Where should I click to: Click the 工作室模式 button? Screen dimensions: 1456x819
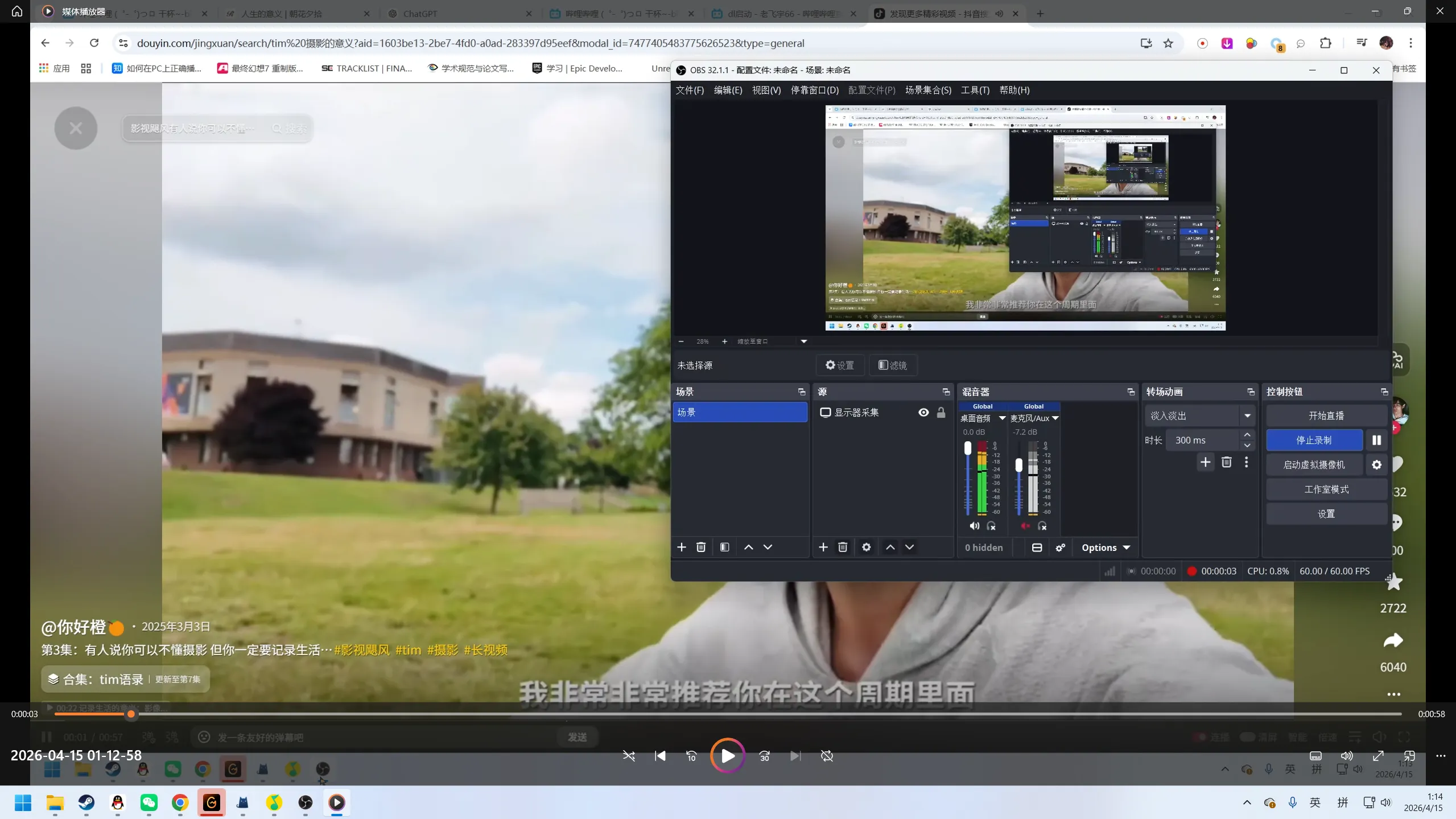coord(1326,489)
